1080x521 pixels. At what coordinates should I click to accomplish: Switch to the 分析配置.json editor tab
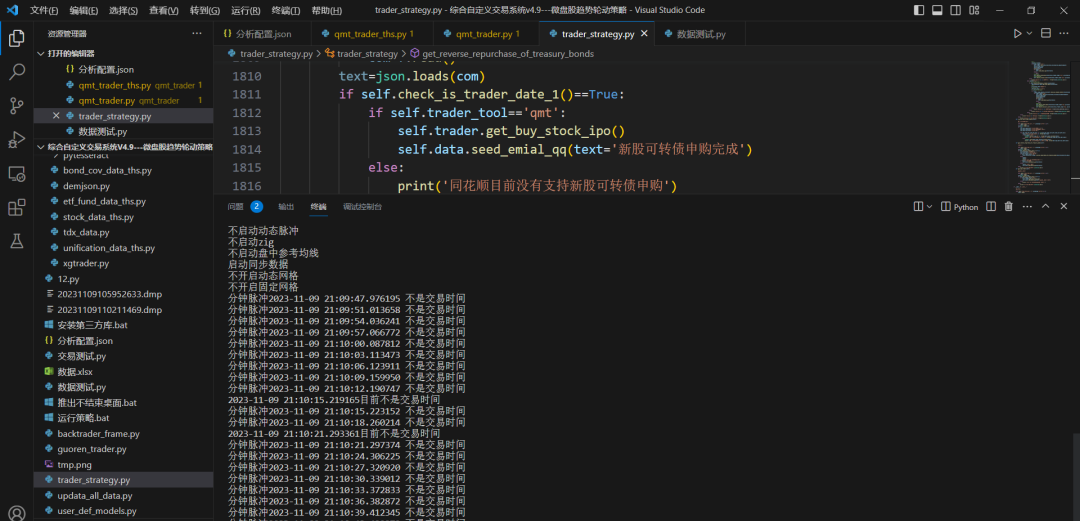tap(262, 34)
